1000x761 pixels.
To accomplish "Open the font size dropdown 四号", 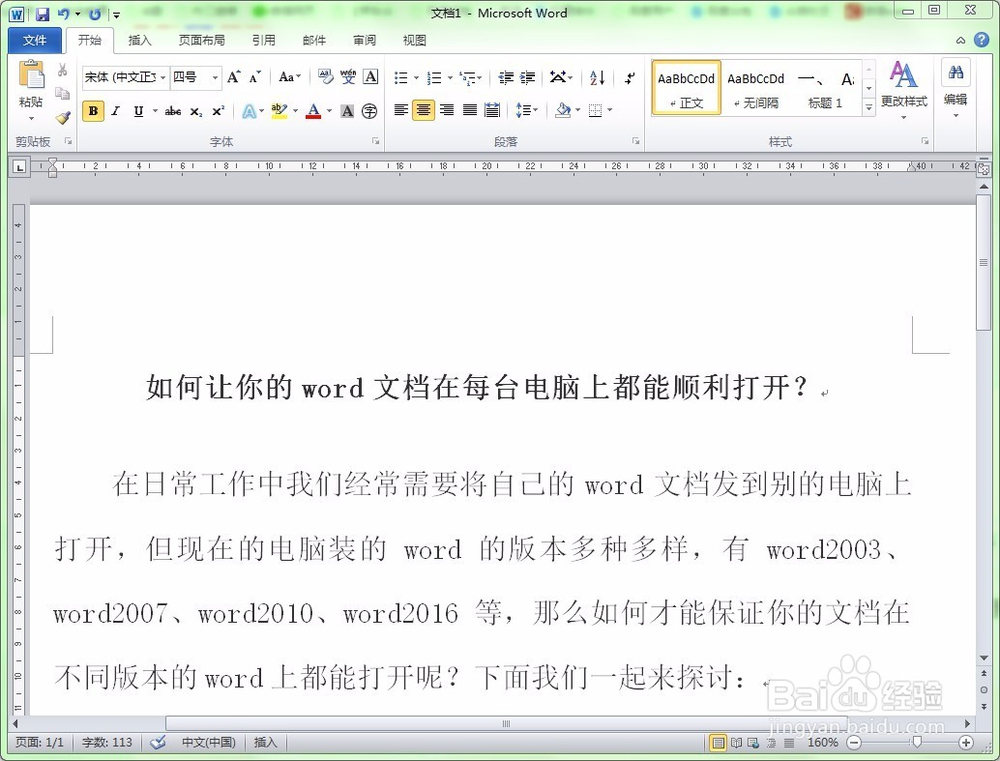I will (215, 77).
